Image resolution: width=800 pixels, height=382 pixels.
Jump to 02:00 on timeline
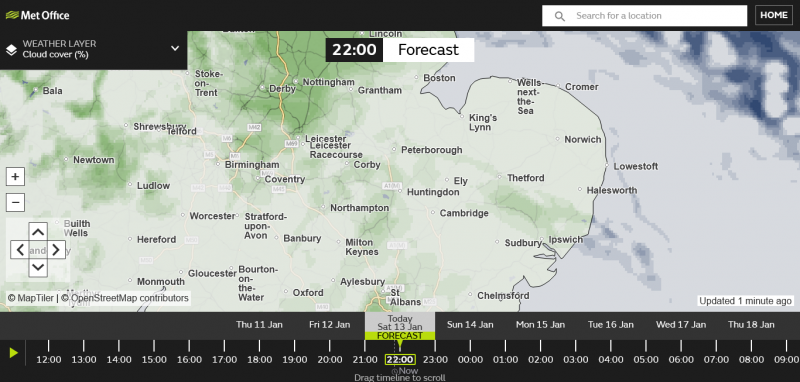click(540, 360)
